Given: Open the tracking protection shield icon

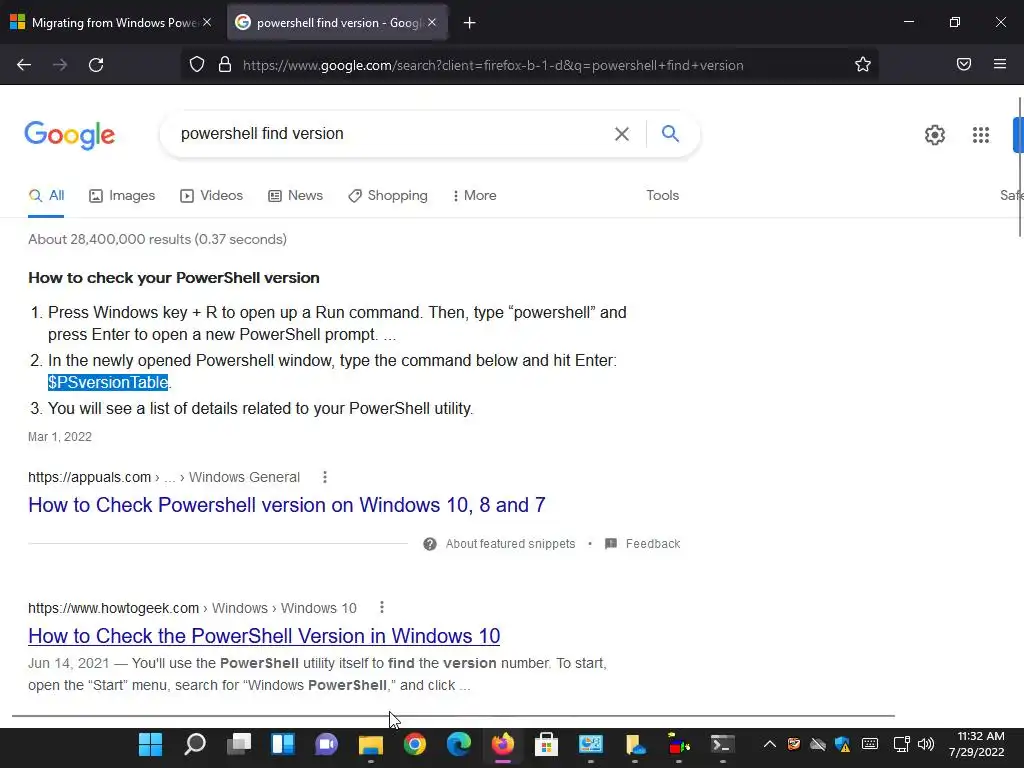Looking at the screenshot, I should pyautogui.click(x=197, y=65).
